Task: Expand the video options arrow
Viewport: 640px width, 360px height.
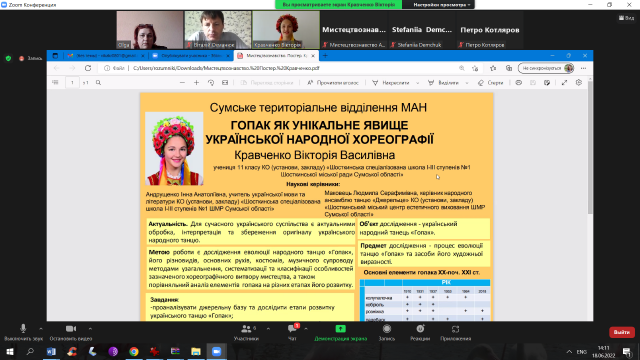Action: tap(90, 329)
